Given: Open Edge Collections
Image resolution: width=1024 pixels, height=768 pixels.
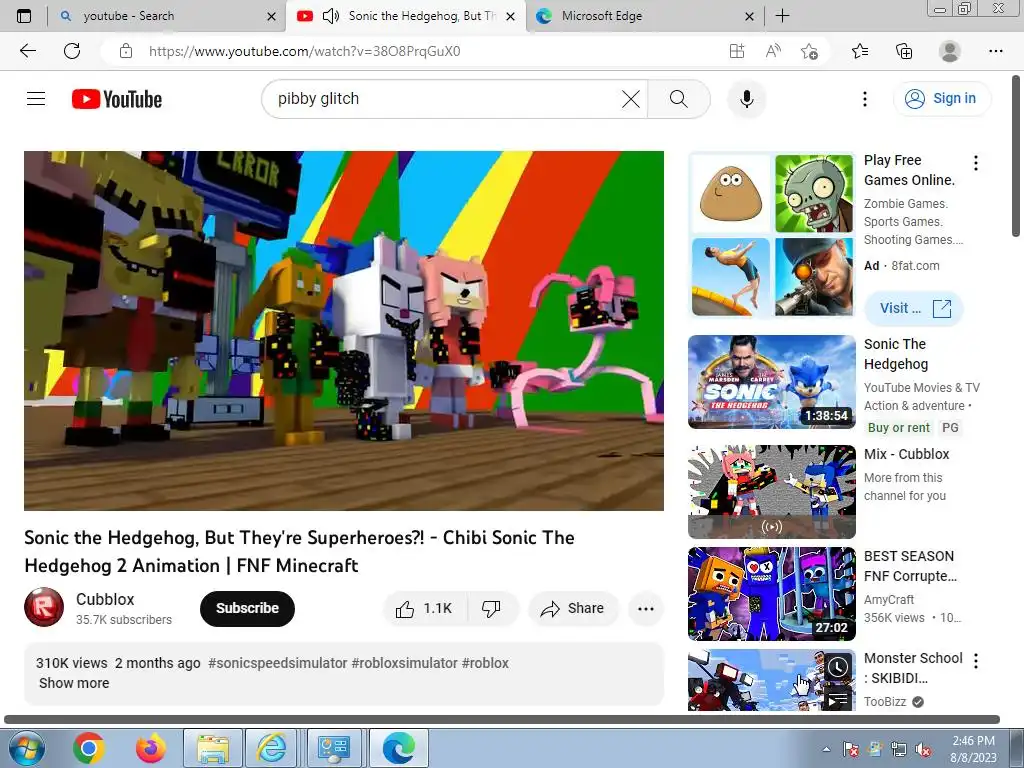Looking at the screenshot, I should tap(904, 51).
